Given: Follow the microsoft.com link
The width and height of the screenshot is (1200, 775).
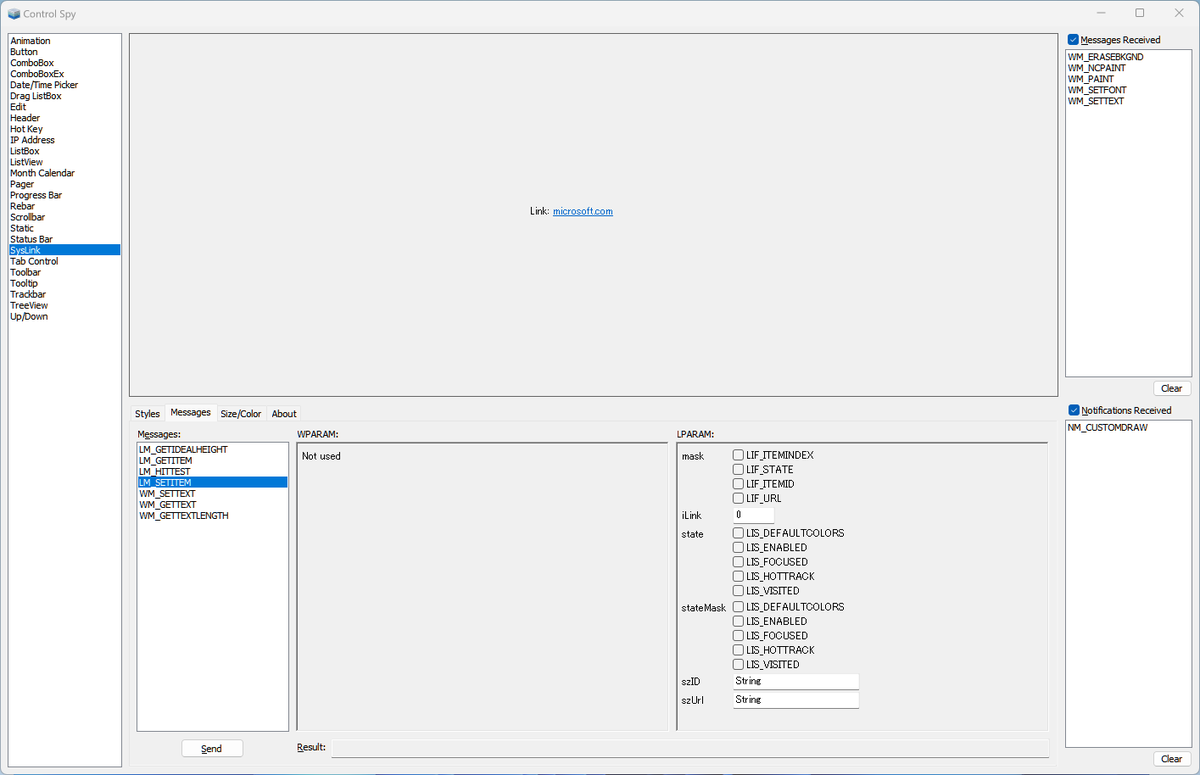Looking at the screenshot, I should [583, 211].
